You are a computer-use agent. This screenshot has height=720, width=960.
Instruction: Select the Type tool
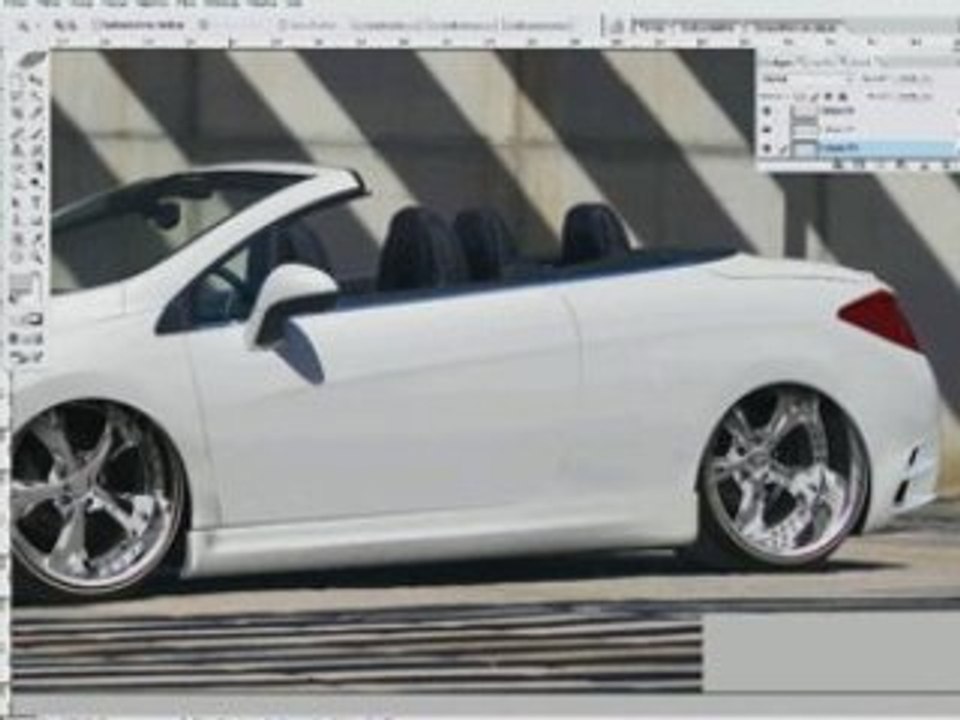pos(36,202)
